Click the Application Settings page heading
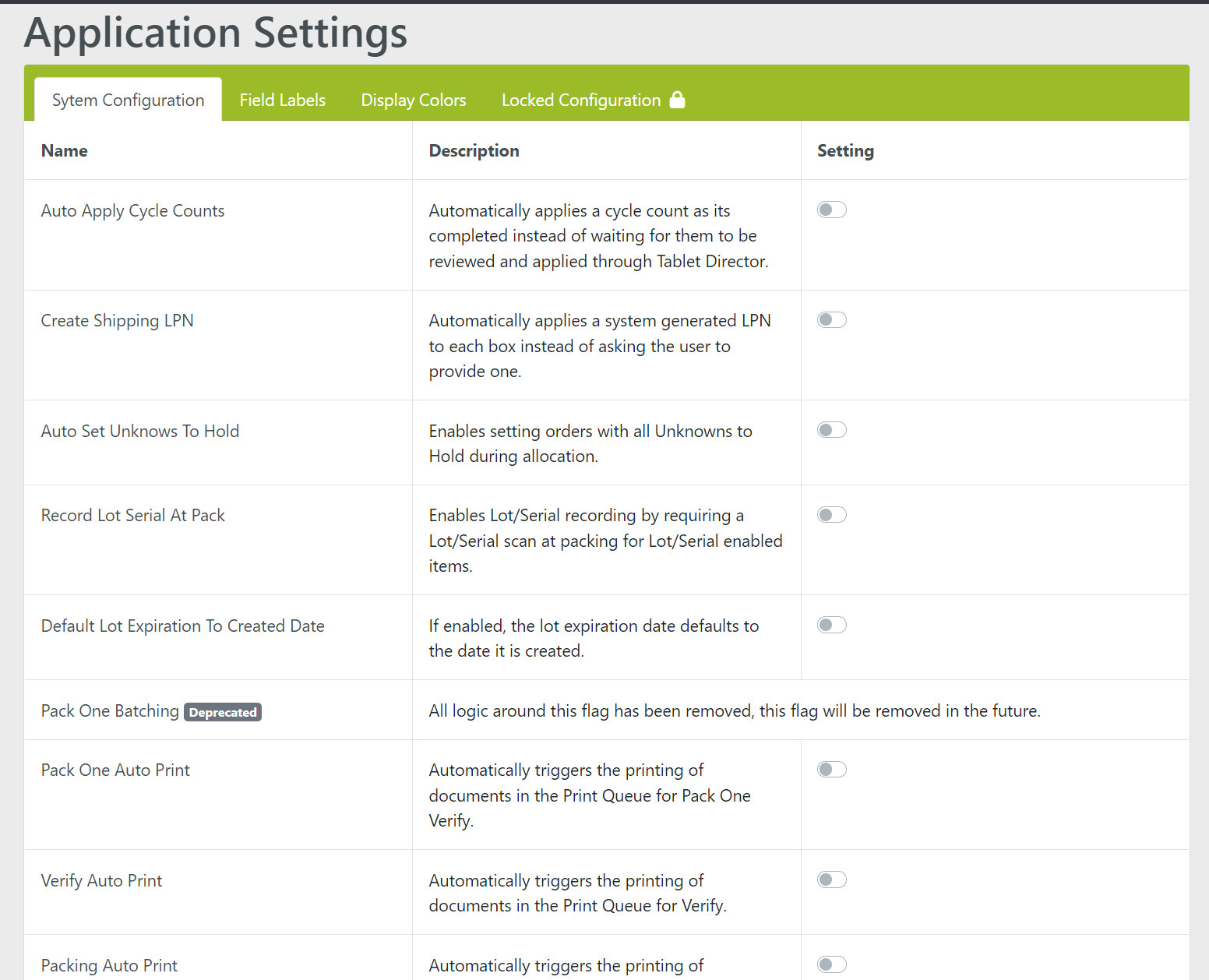 tap(216, 33)
